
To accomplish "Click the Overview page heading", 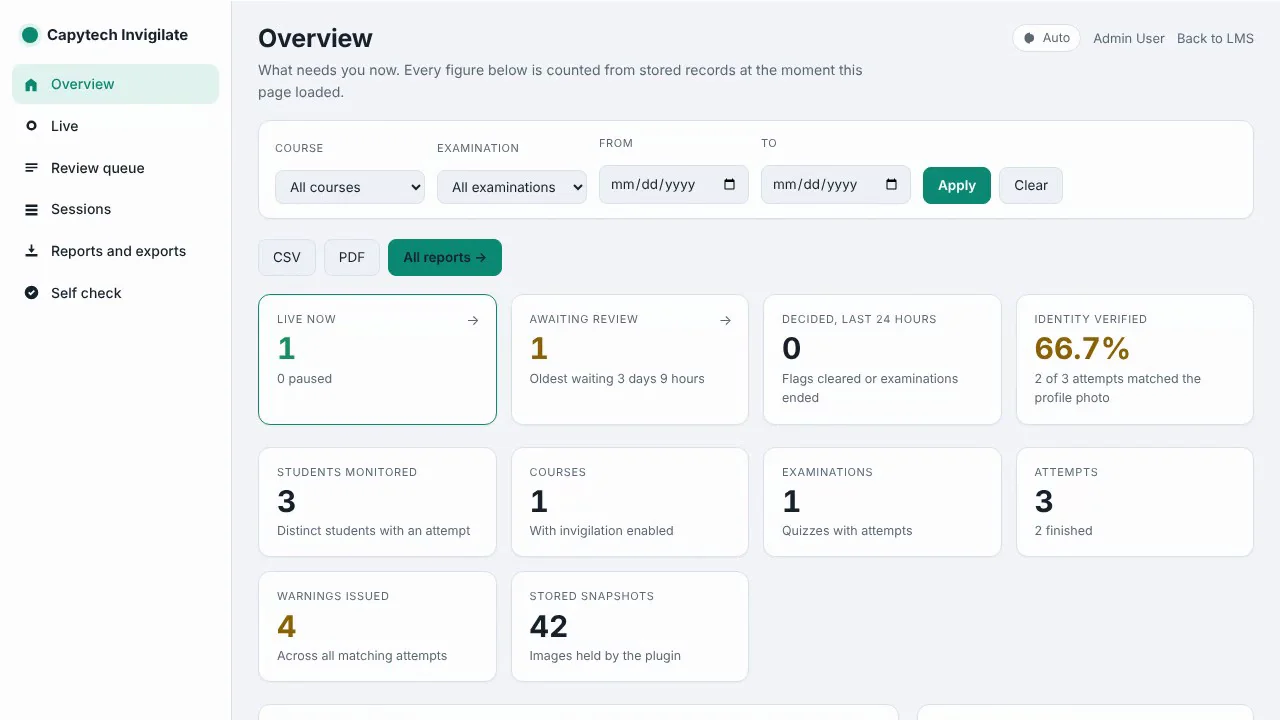I will (315, 38).
